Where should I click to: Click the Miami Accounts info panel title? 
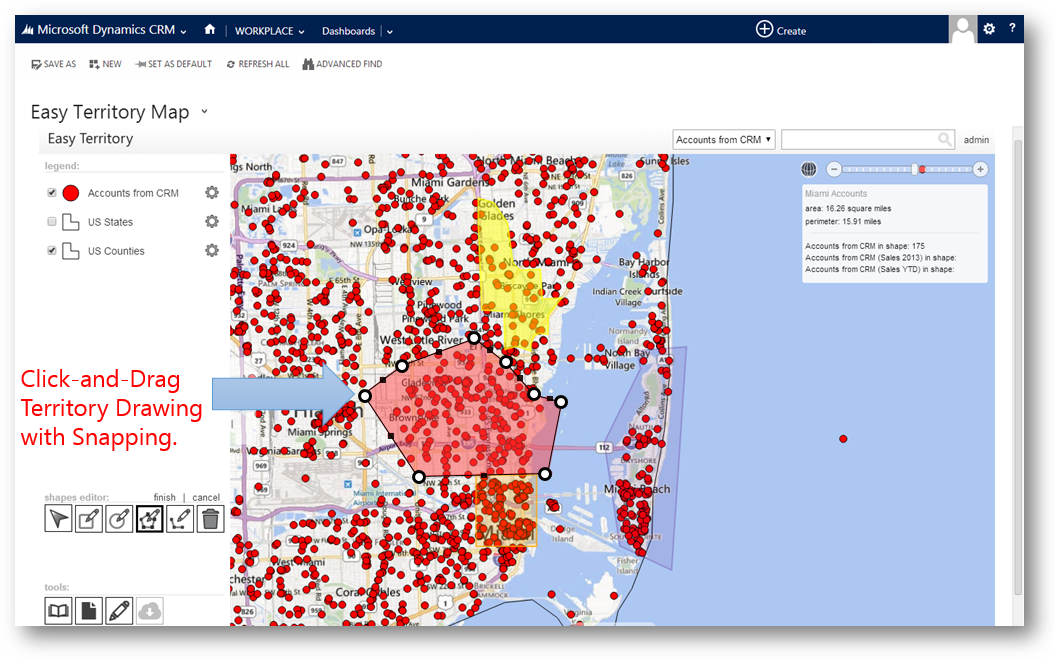pos(836,193)
